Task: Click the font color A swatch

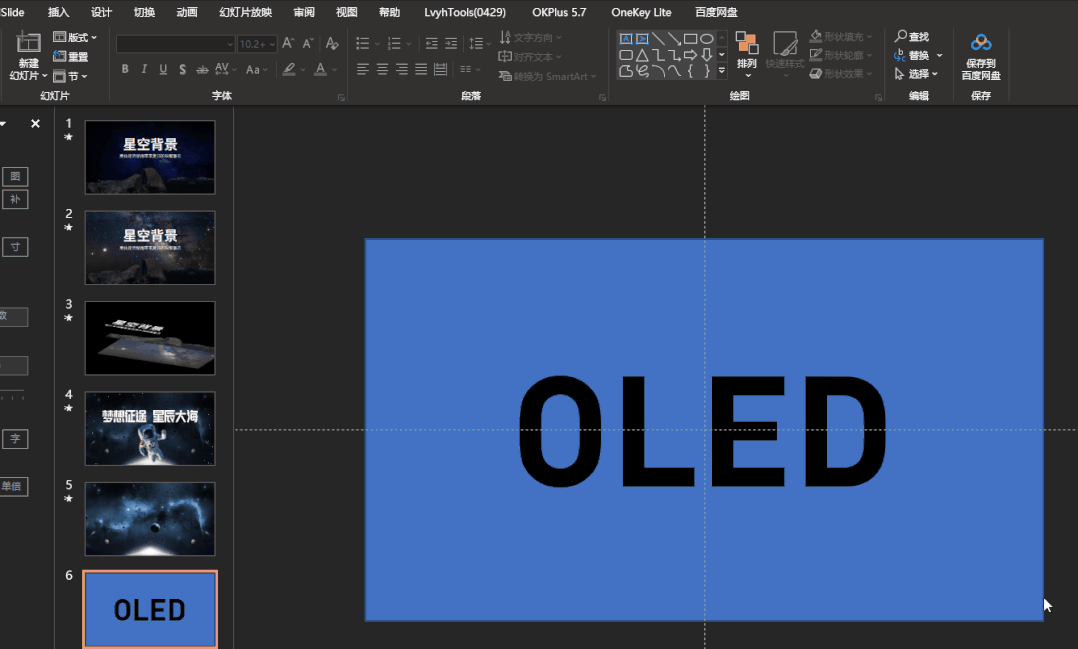Action: (x=320, y=69)
